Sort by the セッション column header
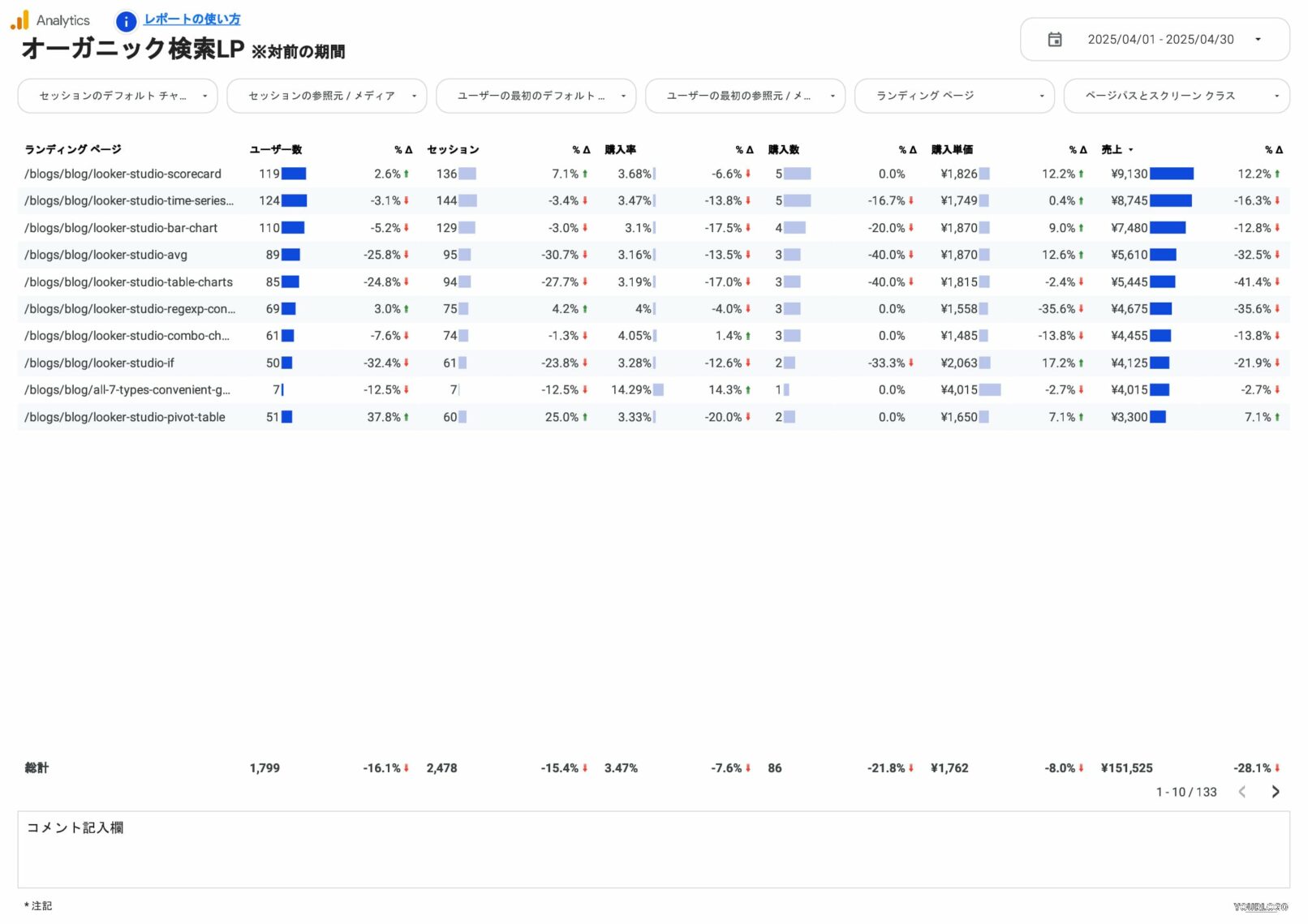The width and height of the screenshot is (1308, 924). pos(453,150)
